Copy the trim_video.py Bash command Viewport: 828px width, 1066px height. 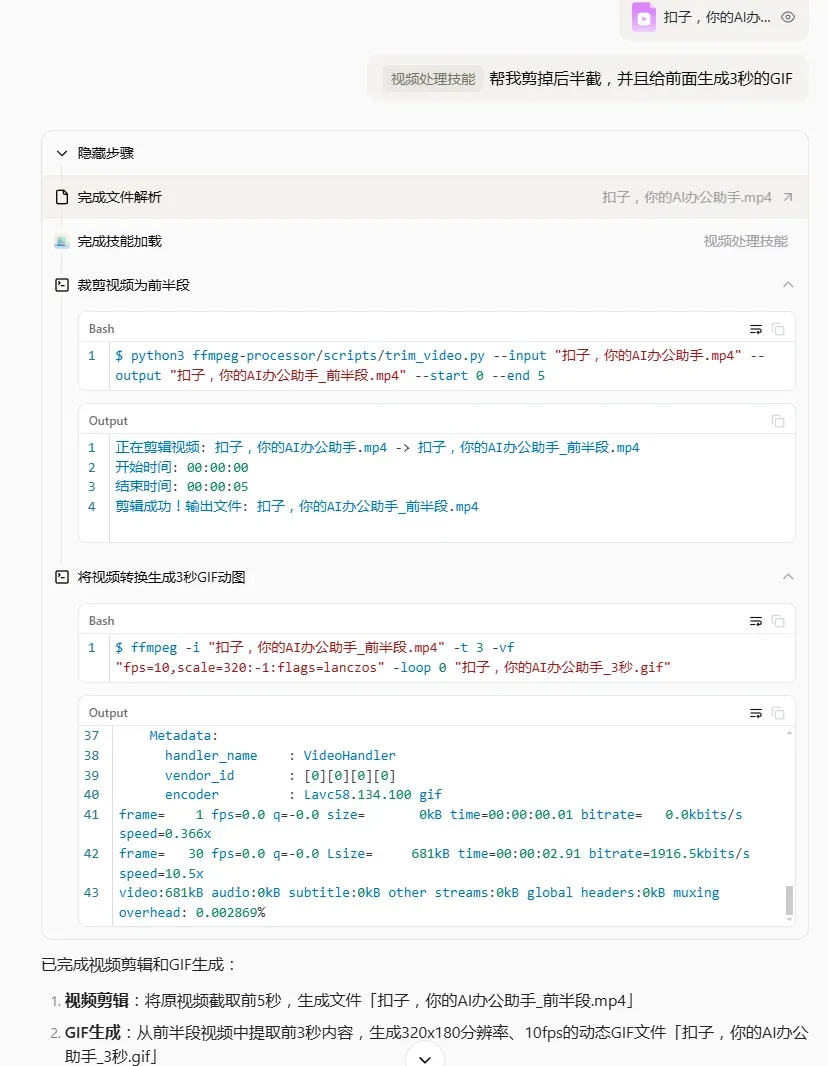click(x=778, y=329)
